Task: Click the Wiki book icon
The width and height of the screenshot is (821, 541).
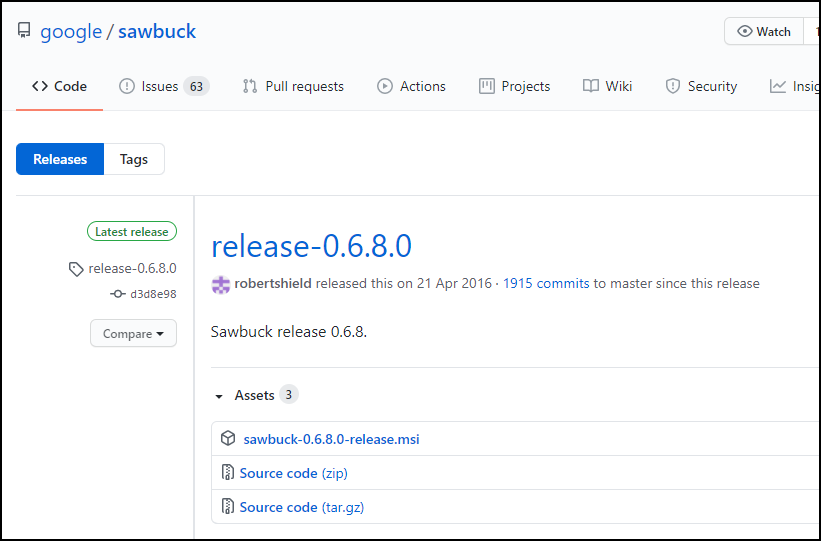Action: click(591, 86)
